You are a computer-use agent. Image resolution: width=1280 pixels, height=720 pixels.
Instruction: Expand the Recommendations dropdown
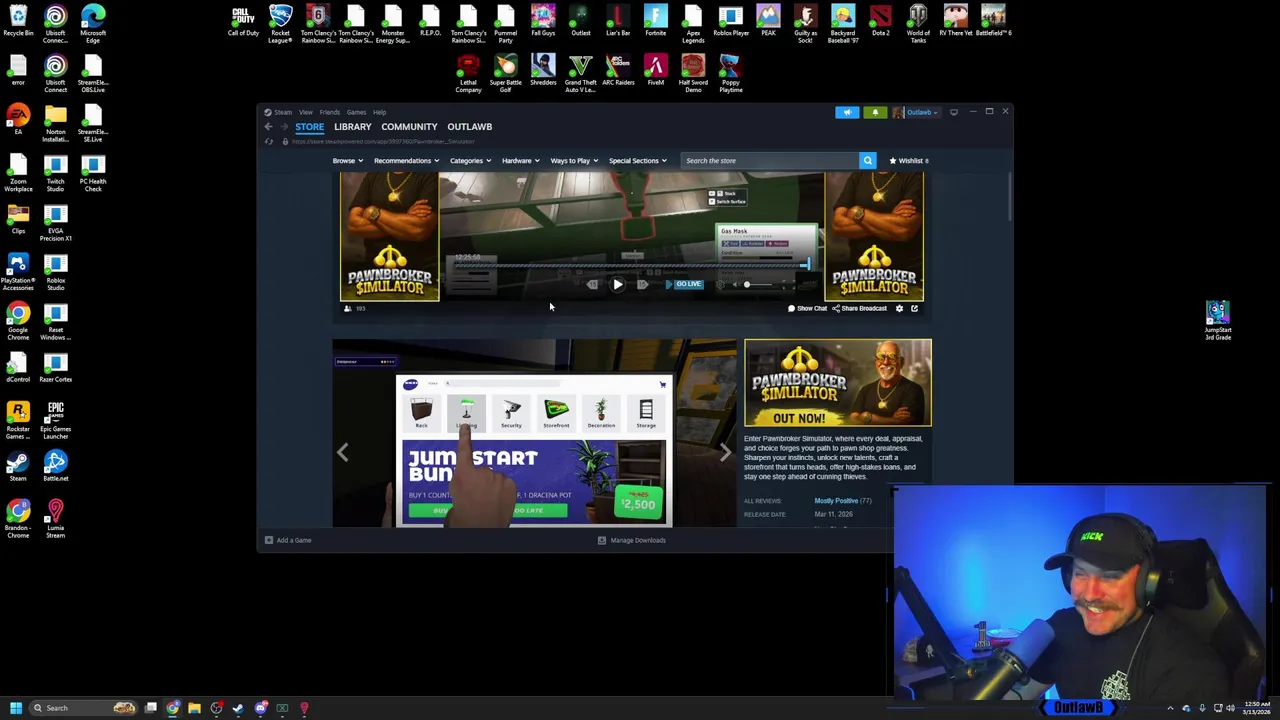[406, 160]
